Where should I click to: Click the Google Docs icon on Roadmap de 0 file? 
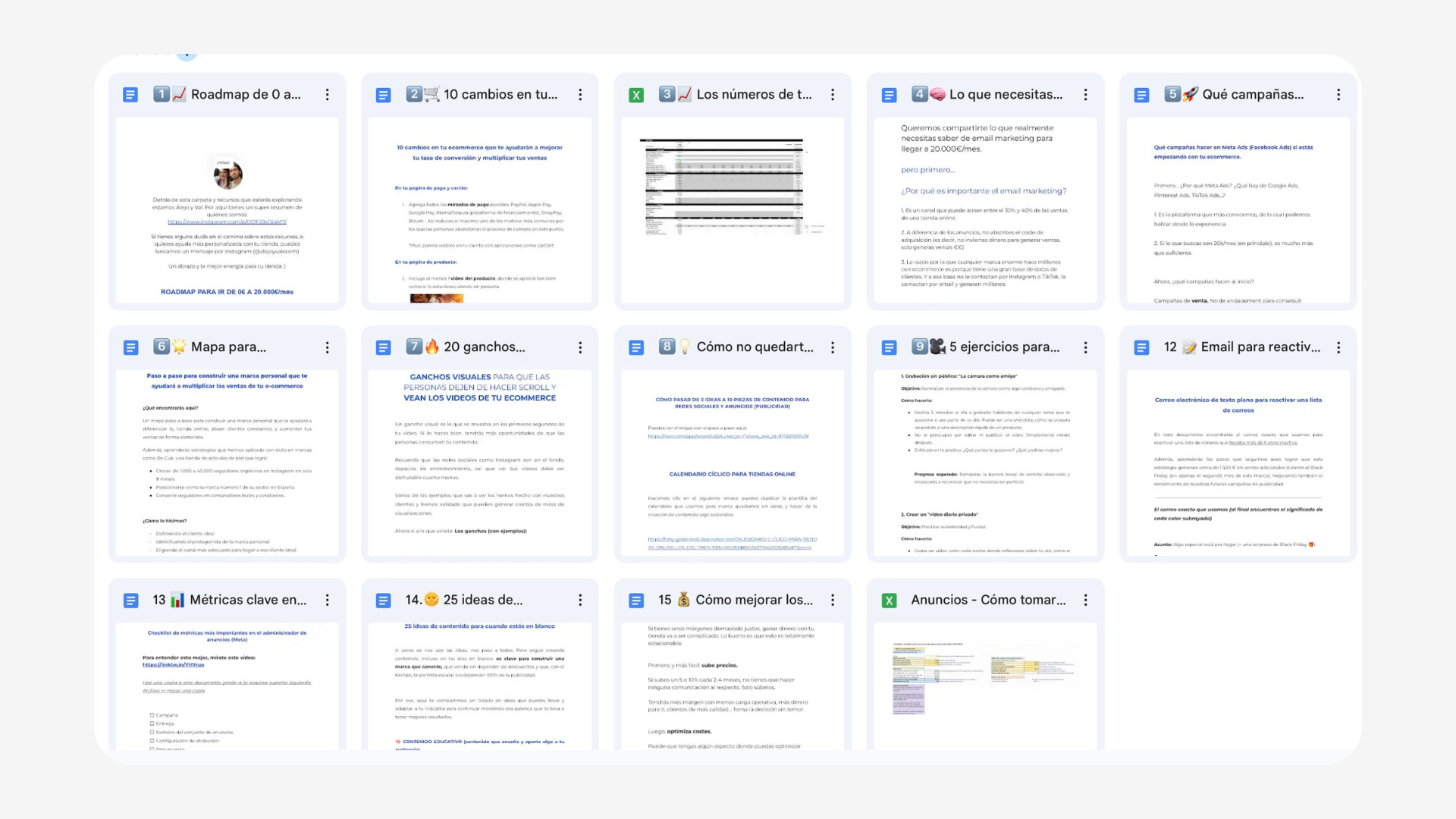pos(130,95)
